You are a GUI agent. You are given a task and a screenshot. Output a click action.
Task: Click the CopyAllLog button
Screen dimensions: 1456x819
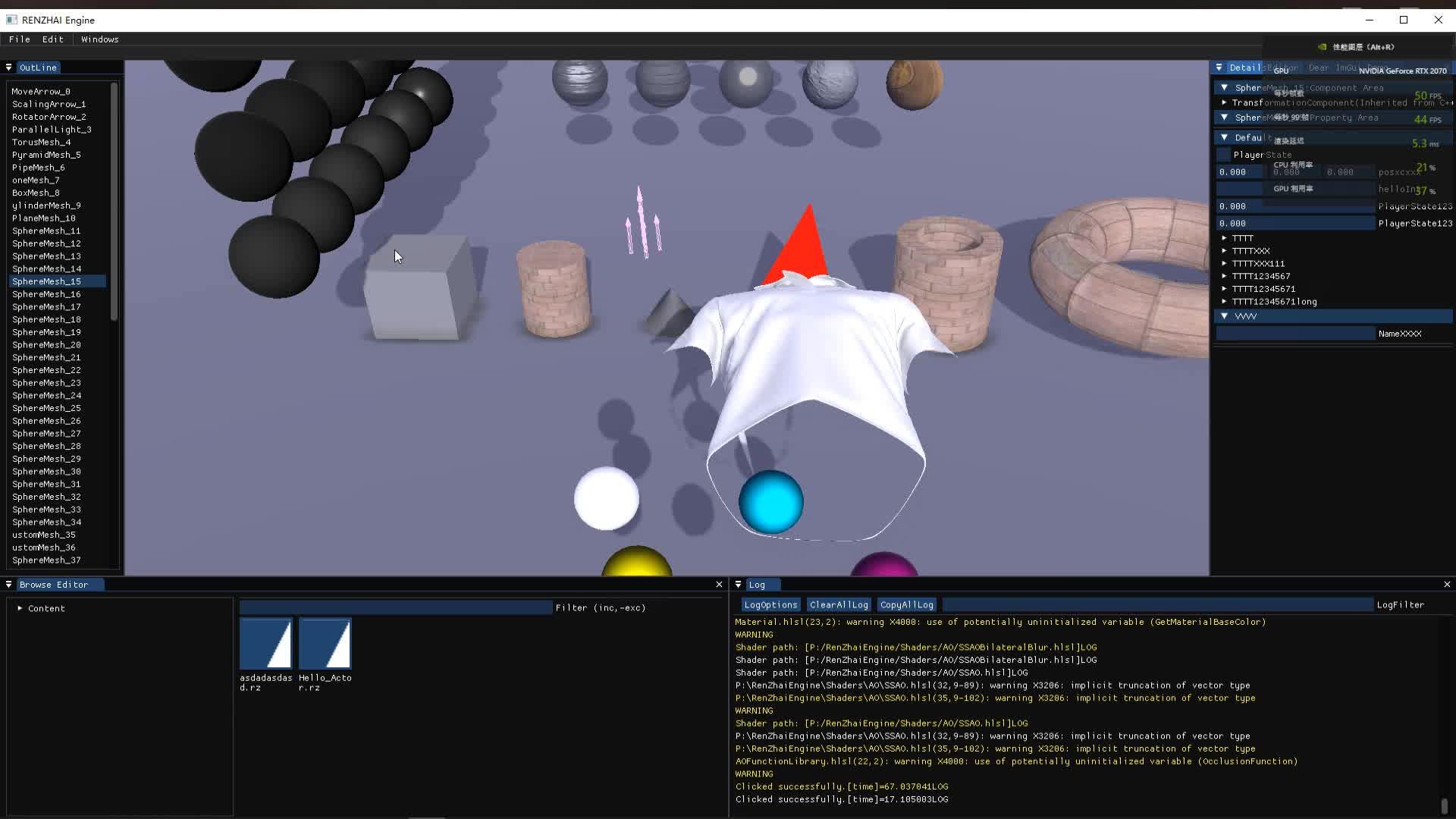pos(906,605)
